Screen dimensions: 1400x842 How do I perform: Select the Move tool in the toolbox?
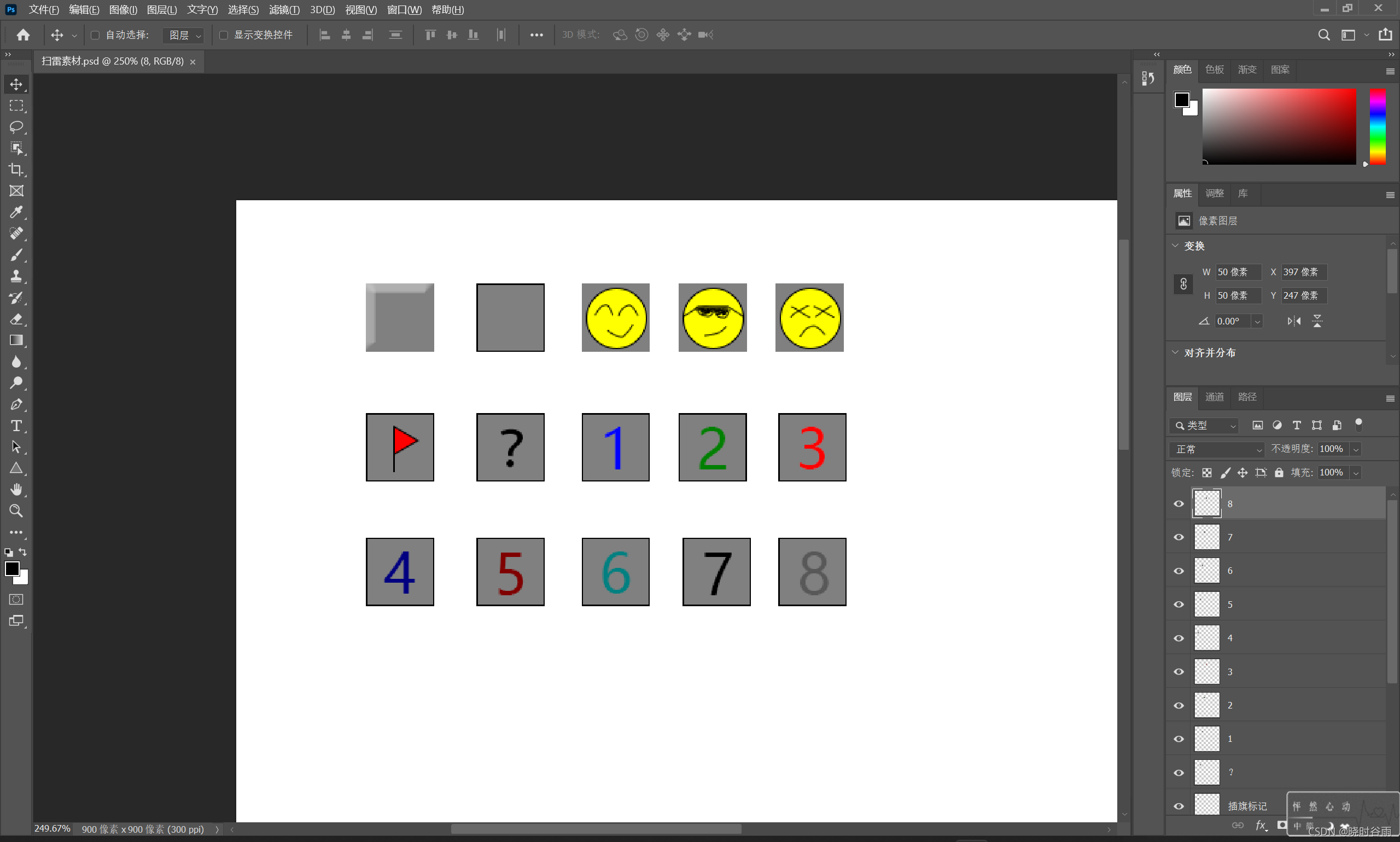click(x=16, y=84)
